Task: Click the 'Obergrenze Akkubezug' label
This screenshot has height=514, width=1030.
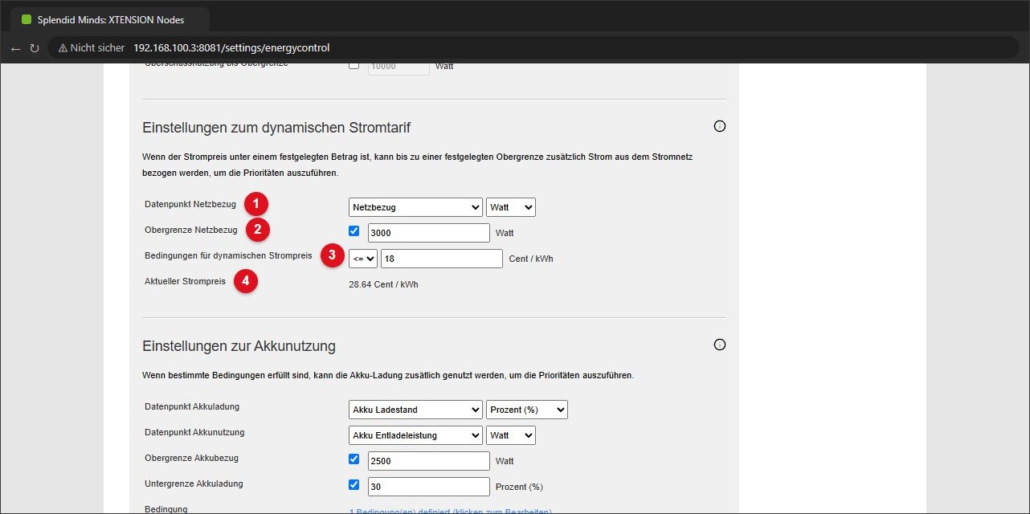Action: pos(192,458)
